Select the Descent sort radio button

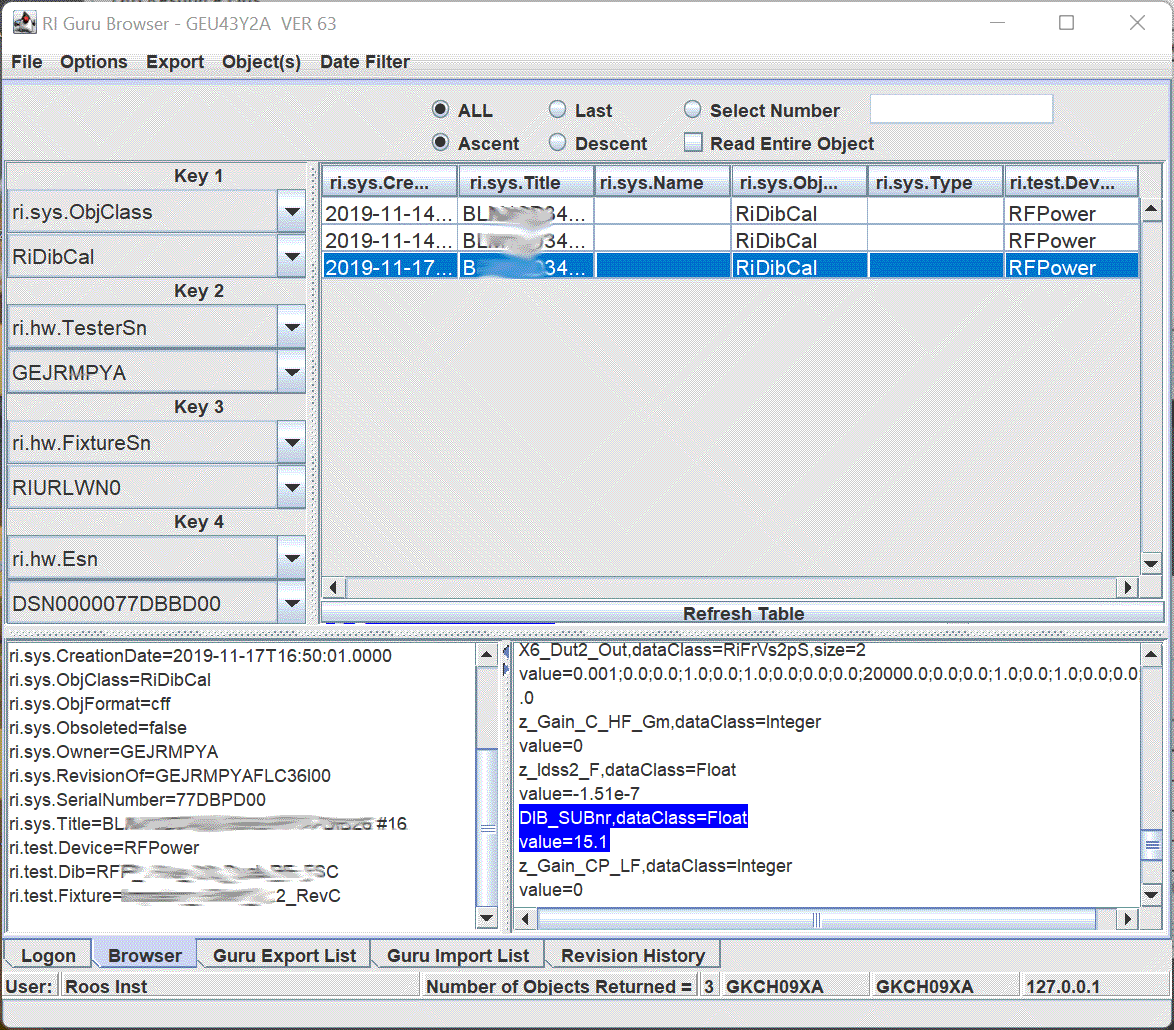pos(557,142)
